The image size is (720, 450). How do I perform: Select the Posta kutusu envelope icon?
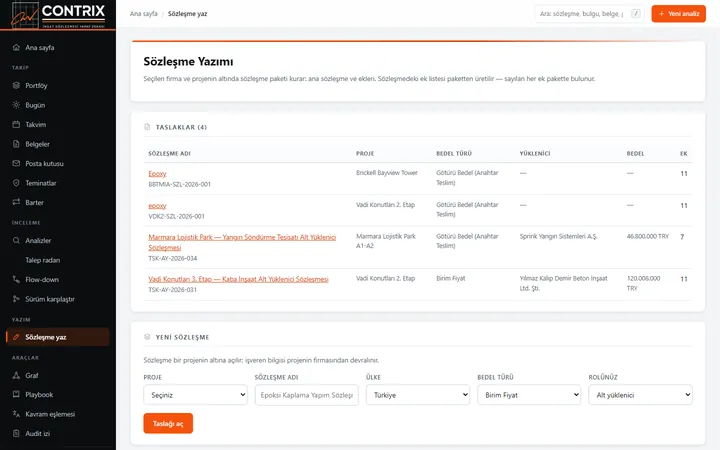click(x=16, y=163)
